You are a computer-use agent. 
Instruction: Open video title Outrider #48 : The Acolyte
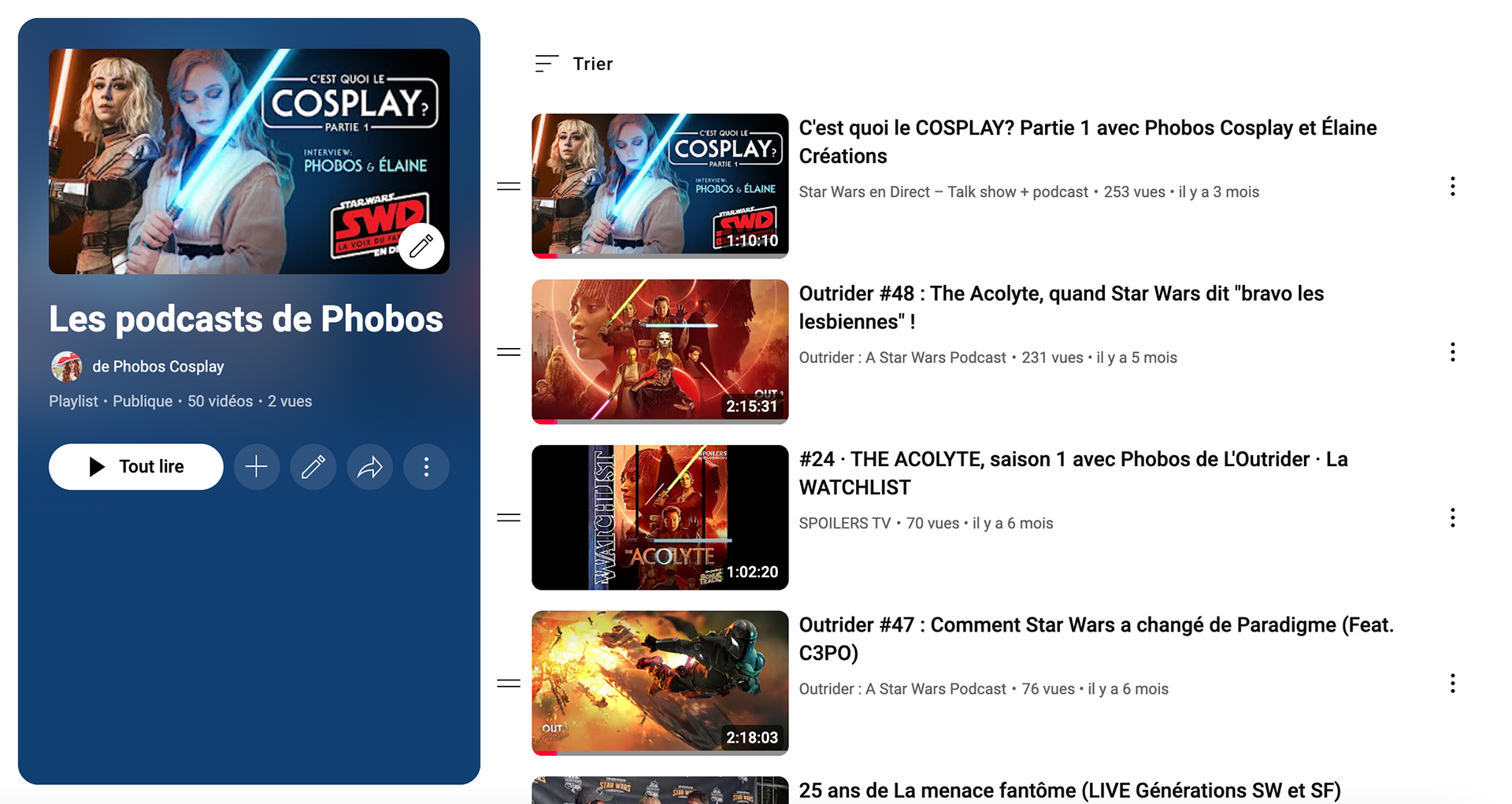(x=1062, y=308)
